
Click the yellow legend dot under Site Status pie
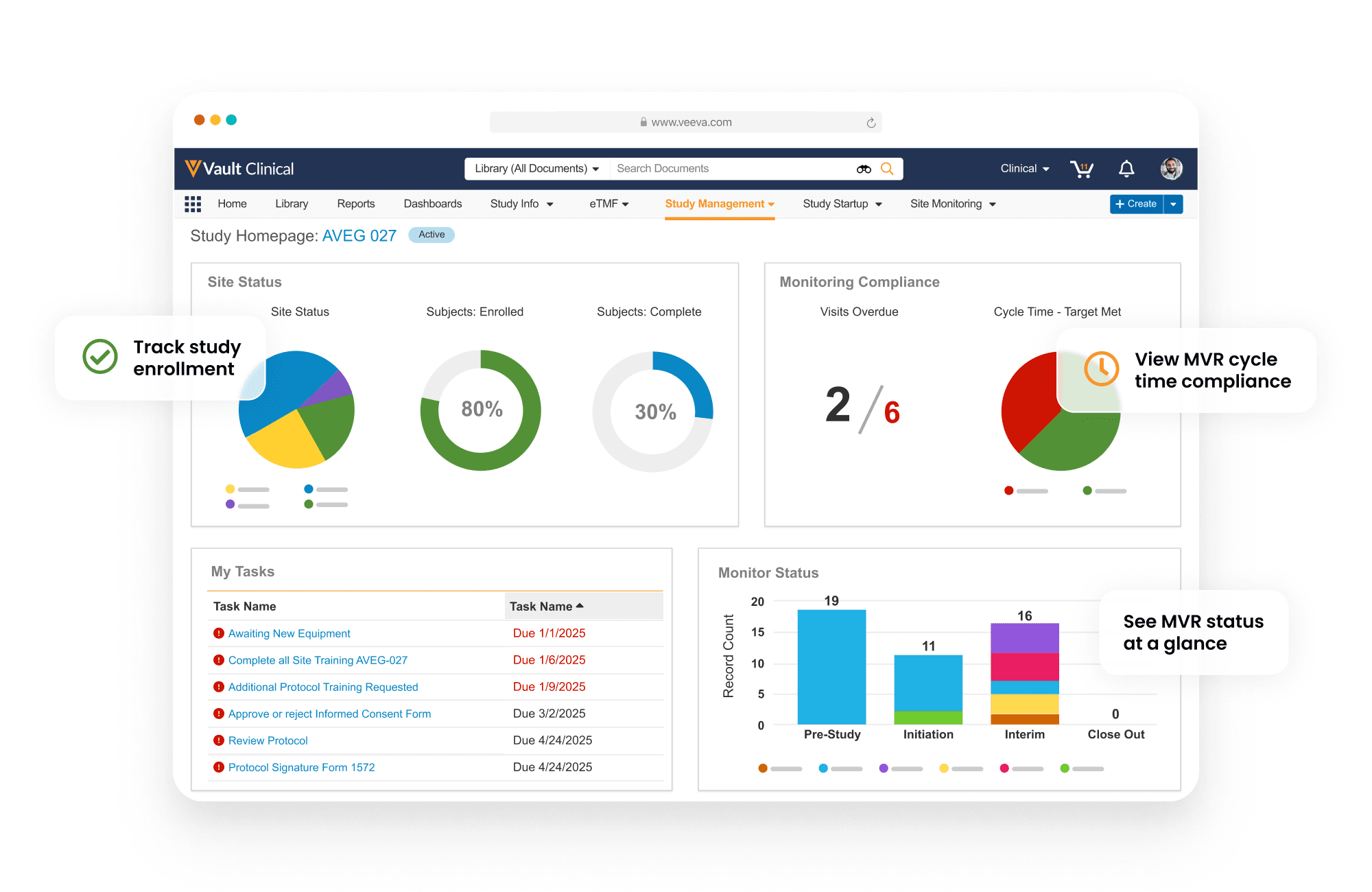pos(230,489)
